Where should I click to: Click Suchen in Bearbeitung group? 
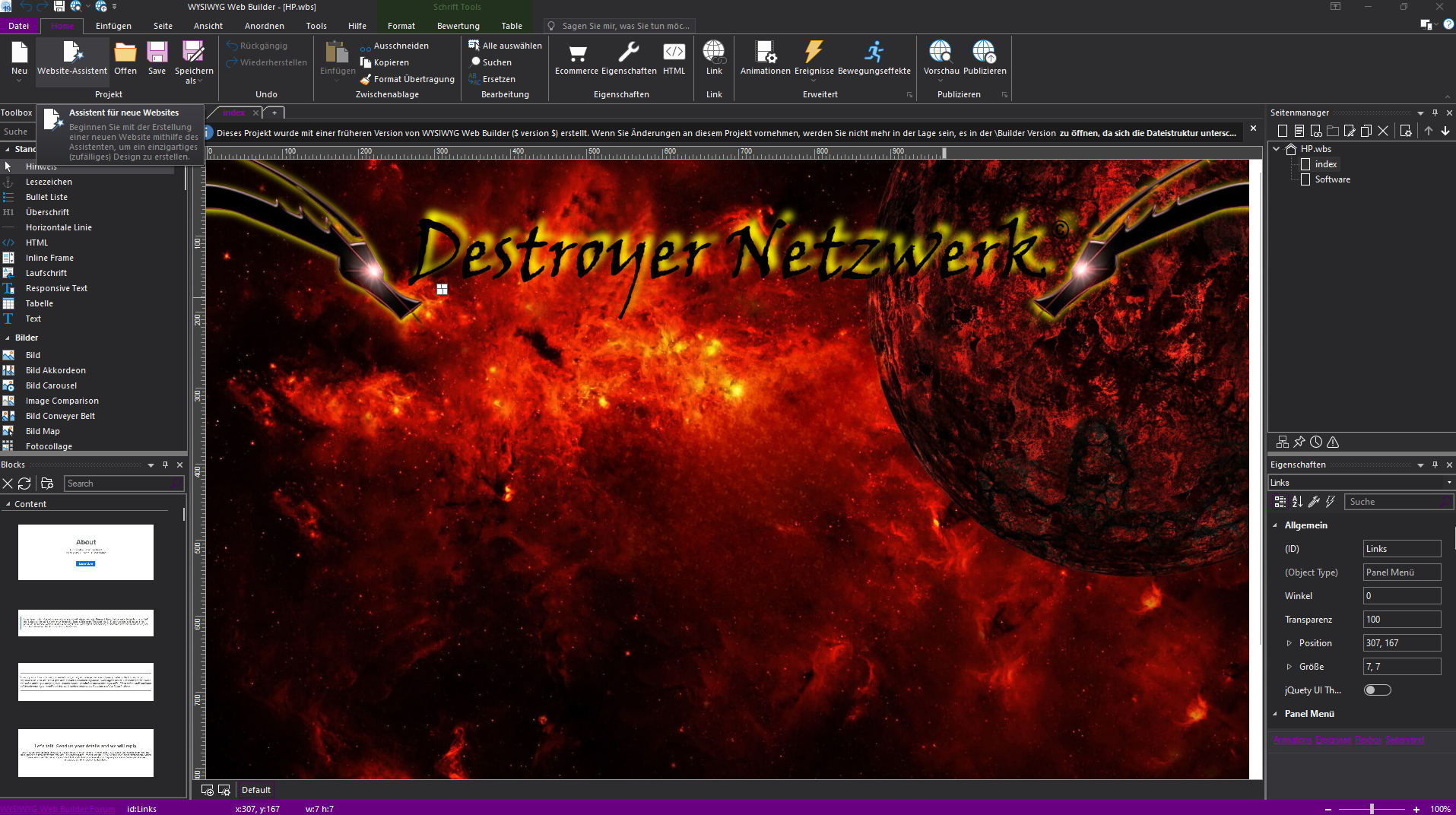pos(490,62)
